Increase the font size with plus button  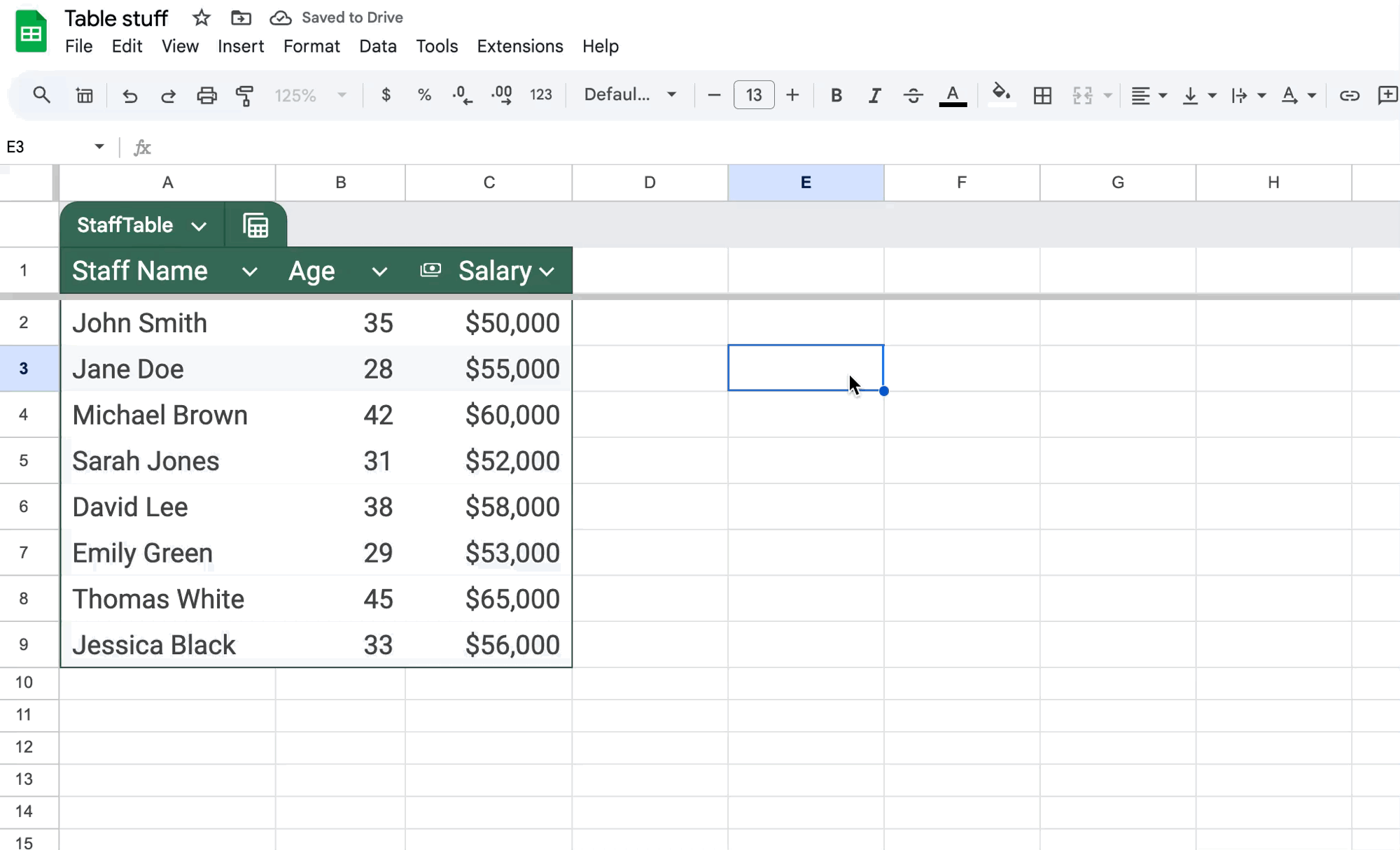pos(792,95)
